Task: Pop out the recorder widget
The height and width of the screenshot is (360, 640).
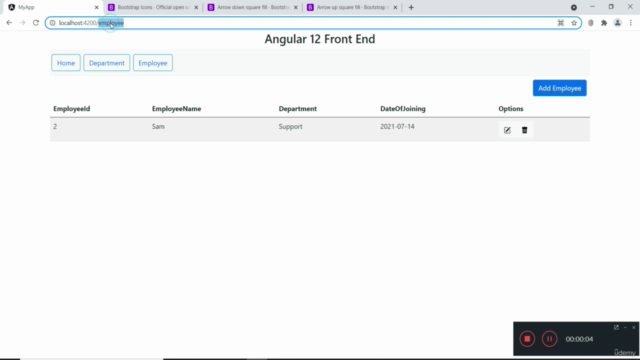Action: point(616,327)
